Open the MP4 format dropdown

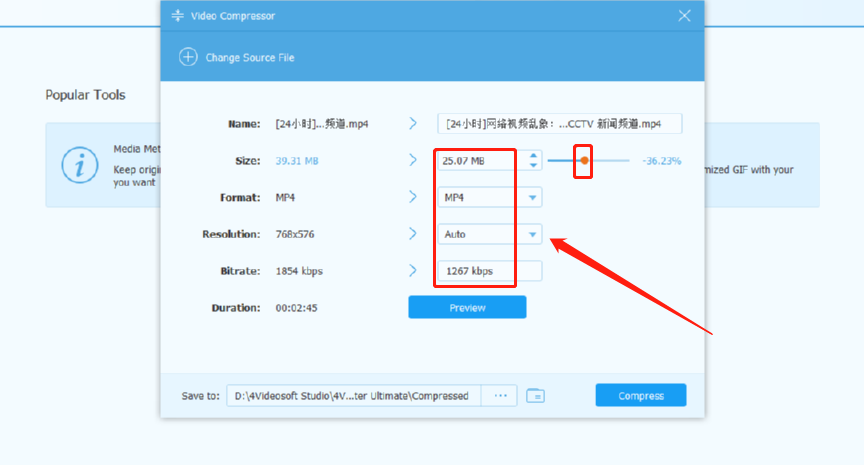click(x=489, y=197)
